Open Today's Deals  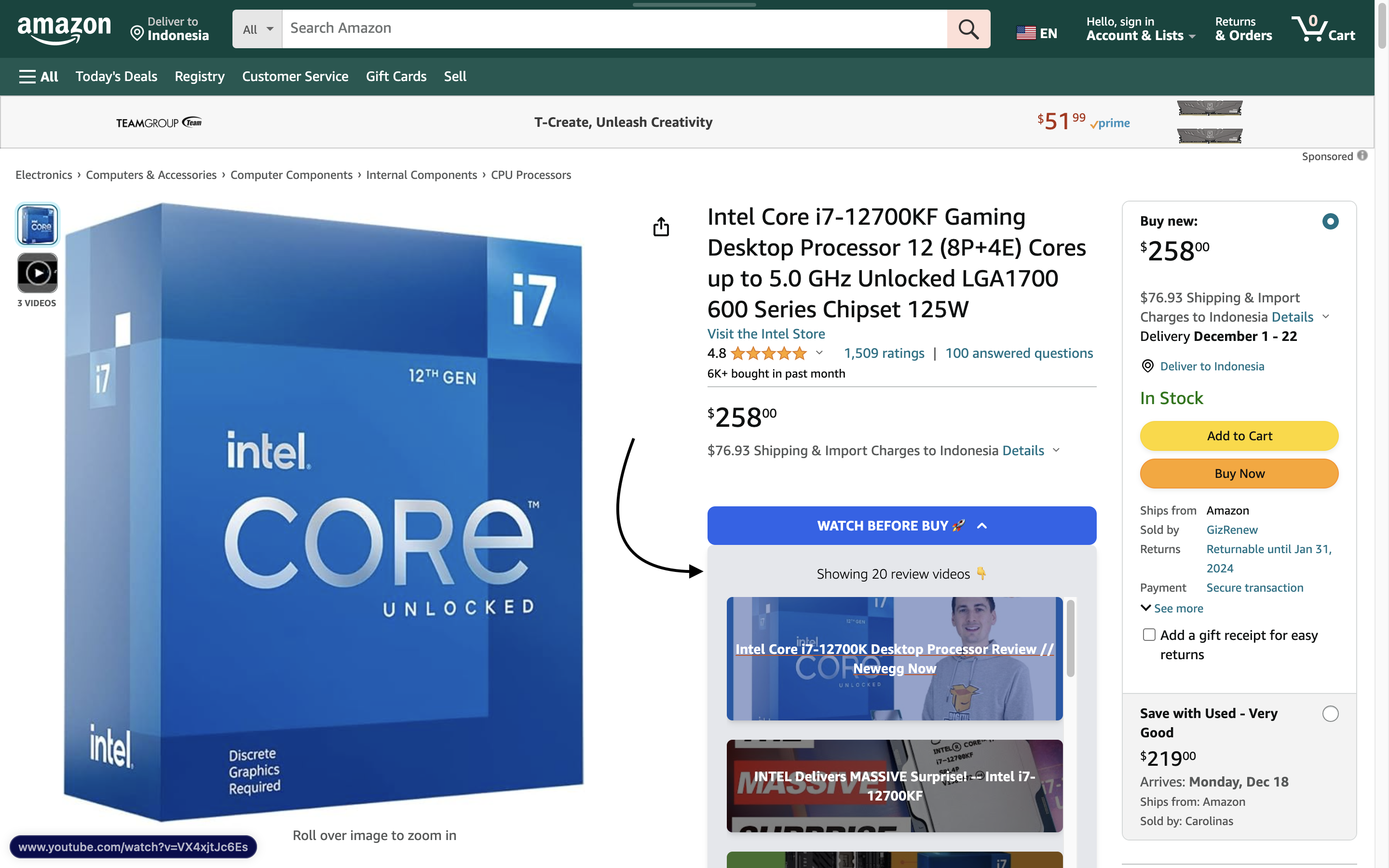tap(116, 76)
